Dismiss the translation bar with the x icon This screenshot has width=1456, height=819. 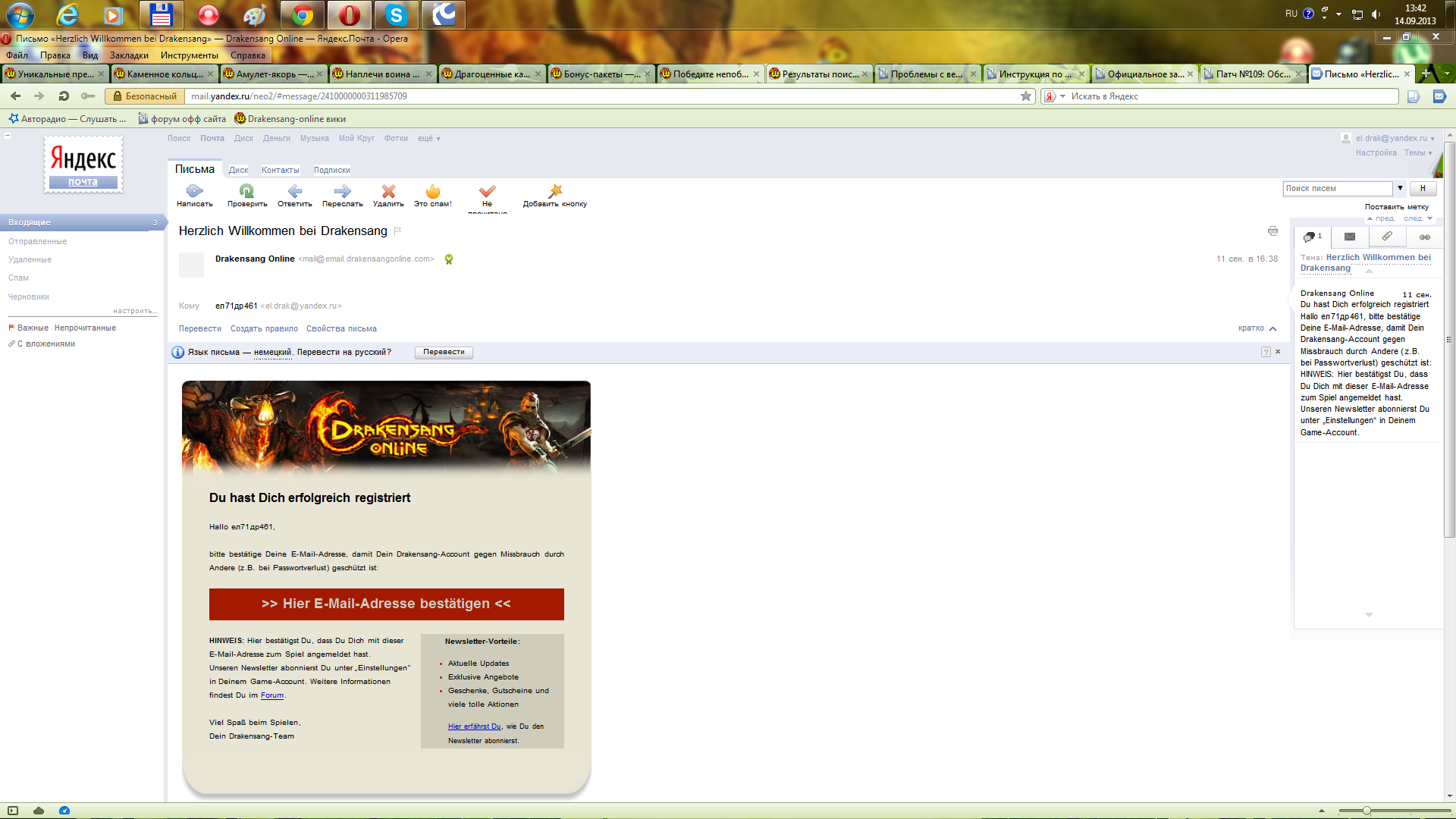click(x=1278, y=352)
